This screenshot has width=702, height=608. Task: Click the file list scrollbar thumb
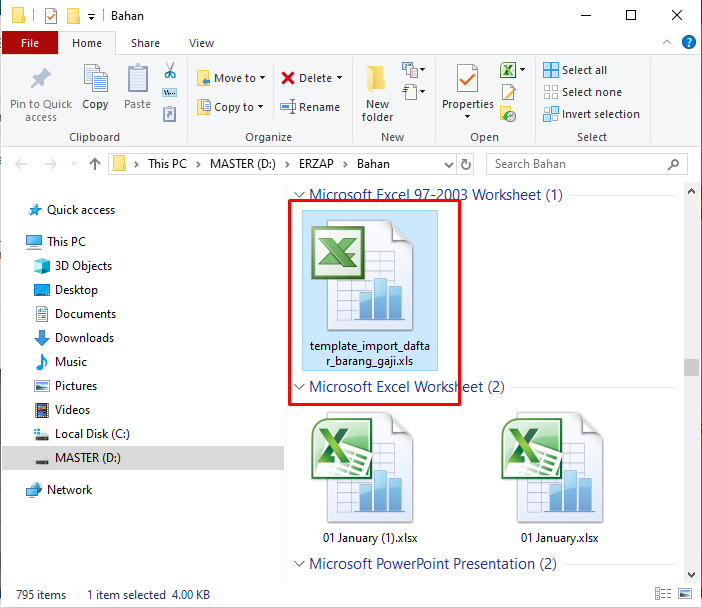click(691, 367)
